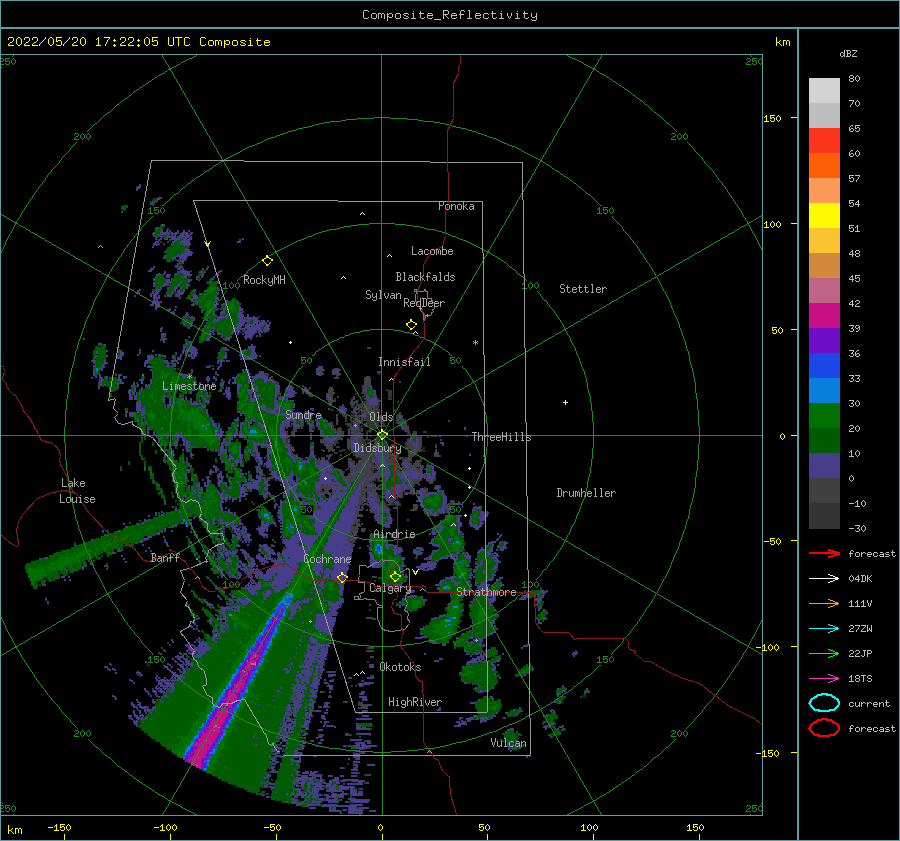900x841 pixels.
Task: Click the RockyMH label on map
Action: (x=264, y=280)
